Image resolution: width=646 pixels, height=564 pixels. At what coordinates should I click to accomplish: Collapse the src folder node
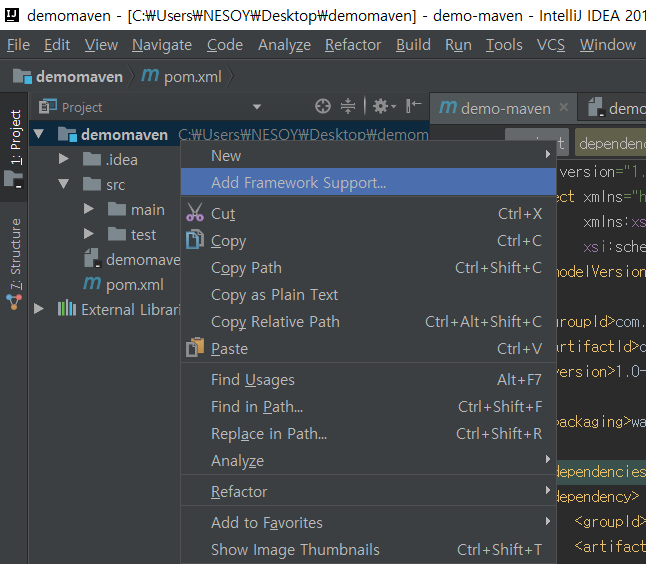pyautogui.click(x=64, y=184)
